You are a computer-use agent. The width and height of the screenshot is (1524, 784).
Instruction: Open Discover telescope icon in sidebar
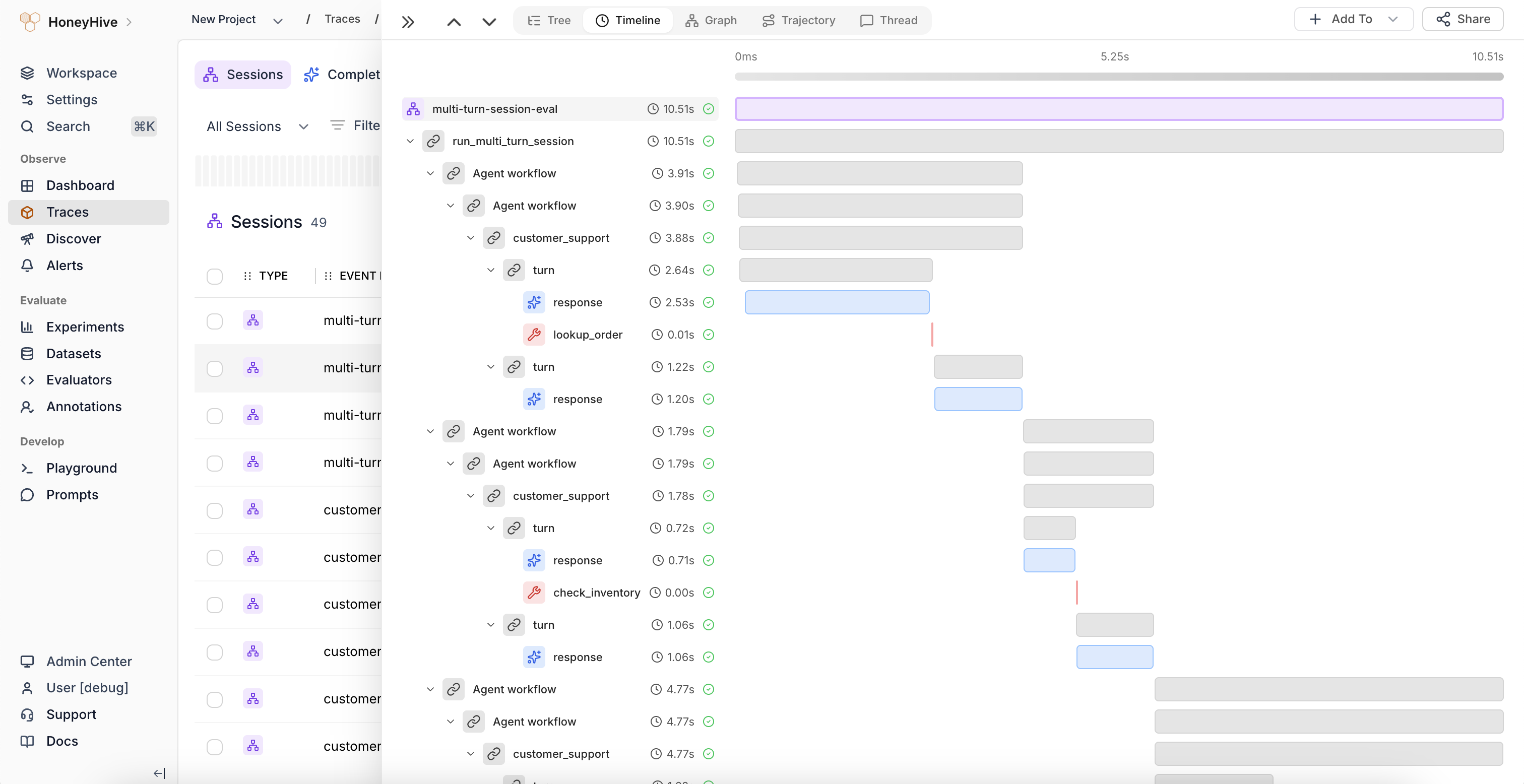[27, 238]
